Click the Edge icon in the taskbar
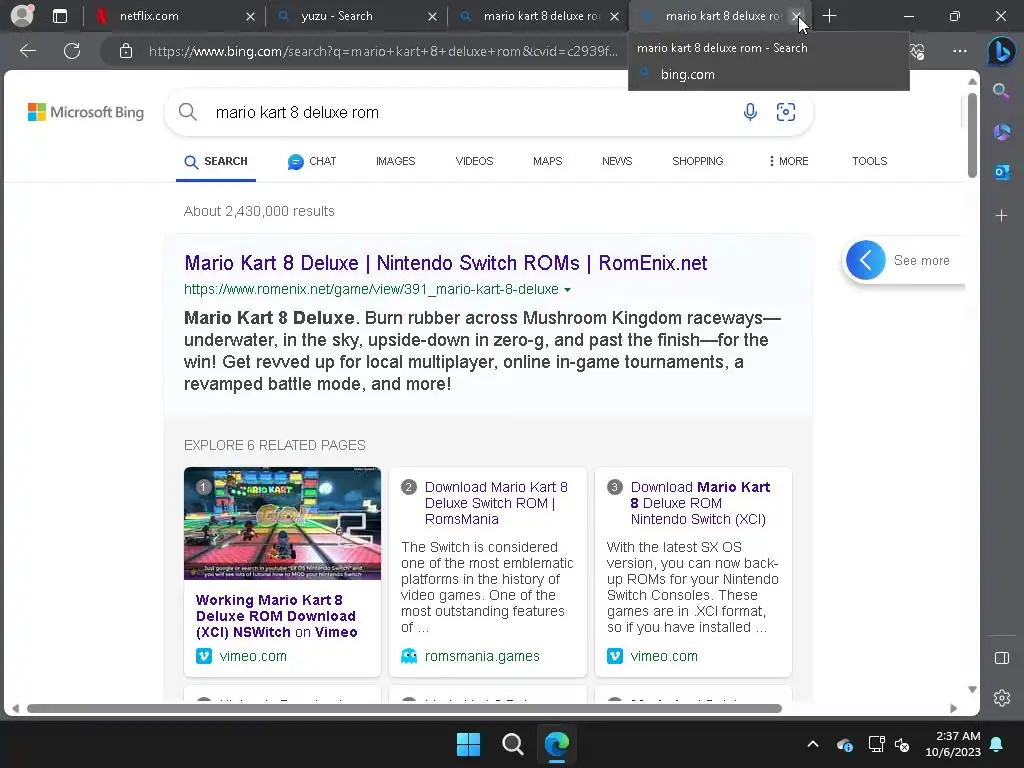1024x768 pixels. 557,744
